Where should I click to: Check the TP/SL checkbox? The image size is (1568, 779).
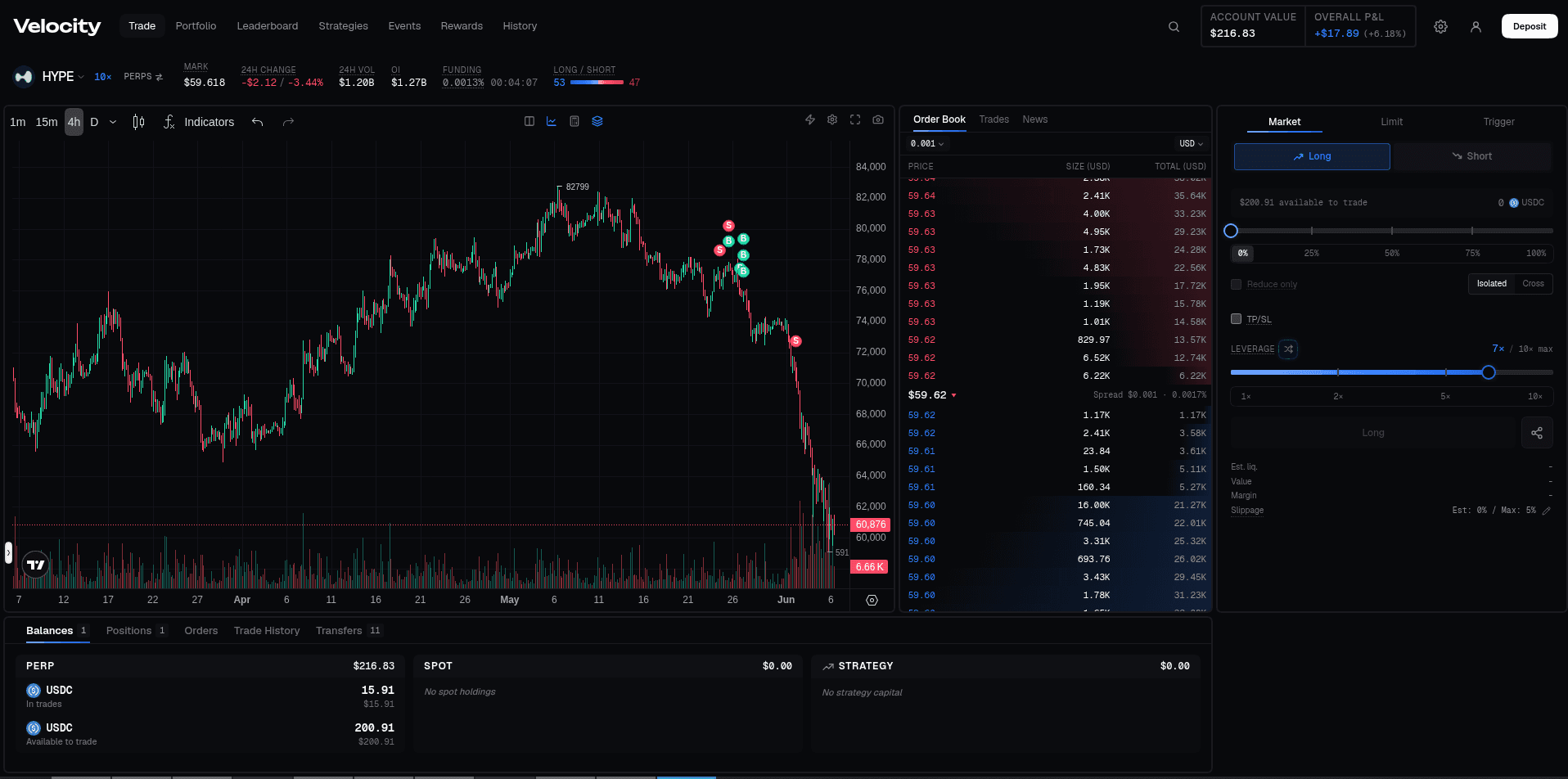point(1237,319)
